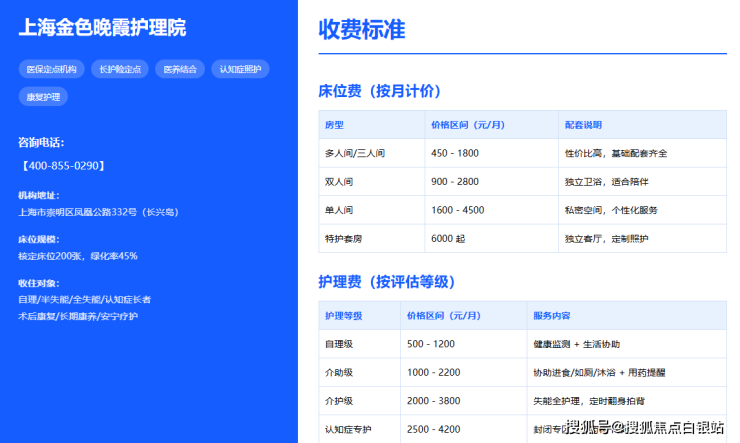Click the 床位规模 label
This screenshot has height=443, width=740.
point(39,239)
